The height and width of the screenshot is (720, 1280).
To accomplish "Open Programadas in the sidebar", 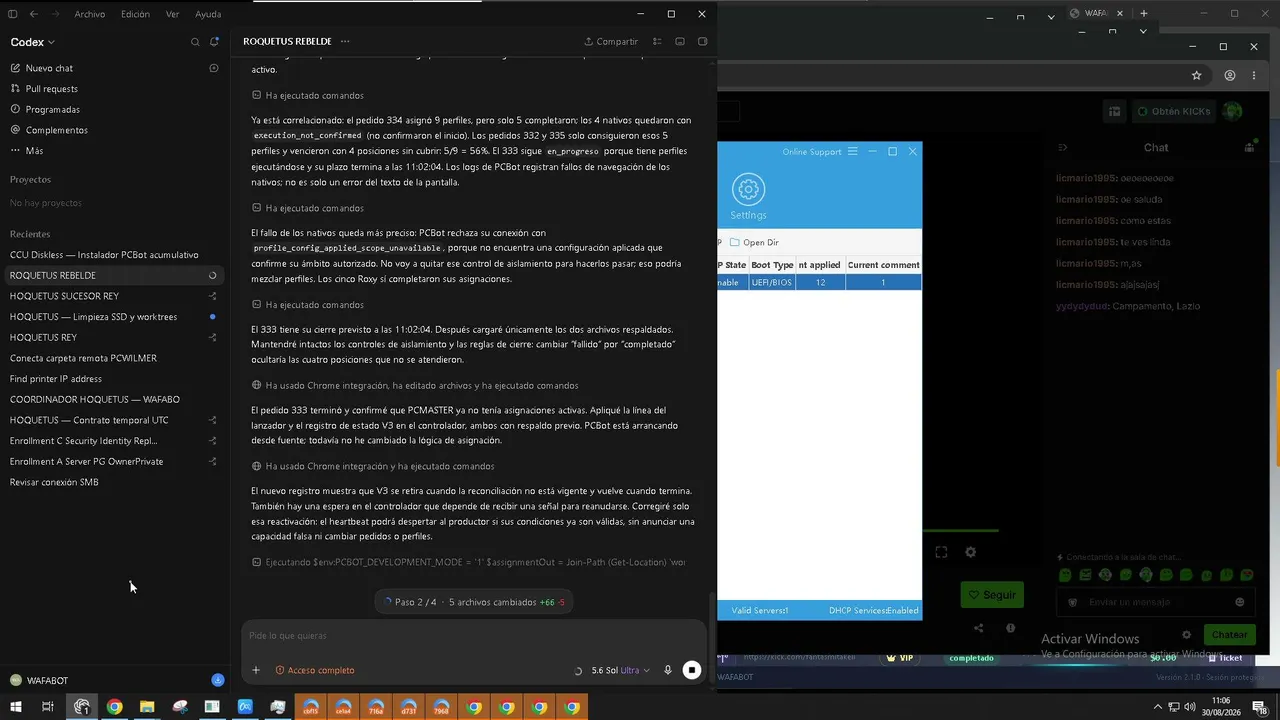I will [x=52, y=109].
